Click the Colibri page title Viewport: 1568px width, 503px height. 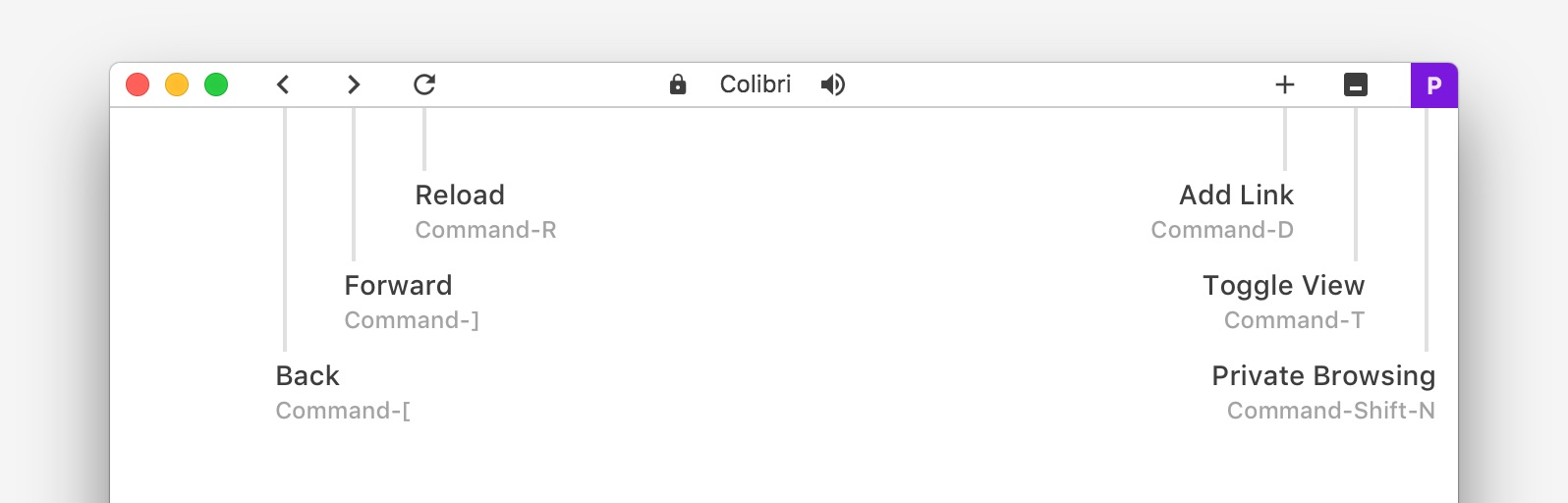756,84
